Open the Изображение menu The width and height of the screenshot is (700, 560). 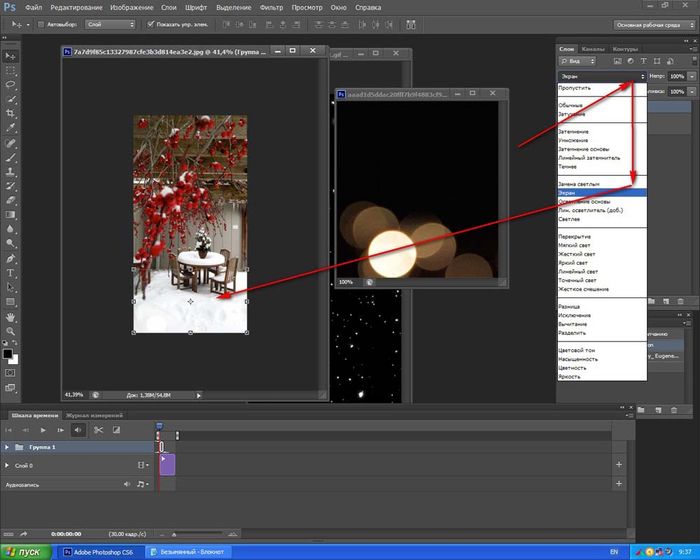click(x=132, y=8)
